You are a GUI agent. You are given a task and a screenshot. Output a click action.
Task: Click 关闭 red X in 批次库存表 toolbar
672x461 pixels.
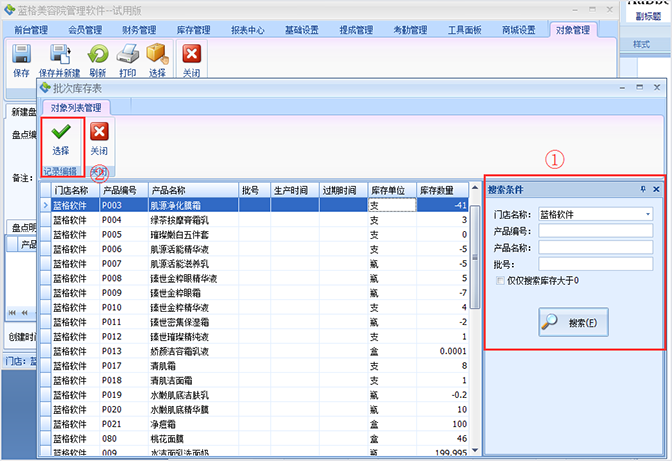[x=99, y=132]
